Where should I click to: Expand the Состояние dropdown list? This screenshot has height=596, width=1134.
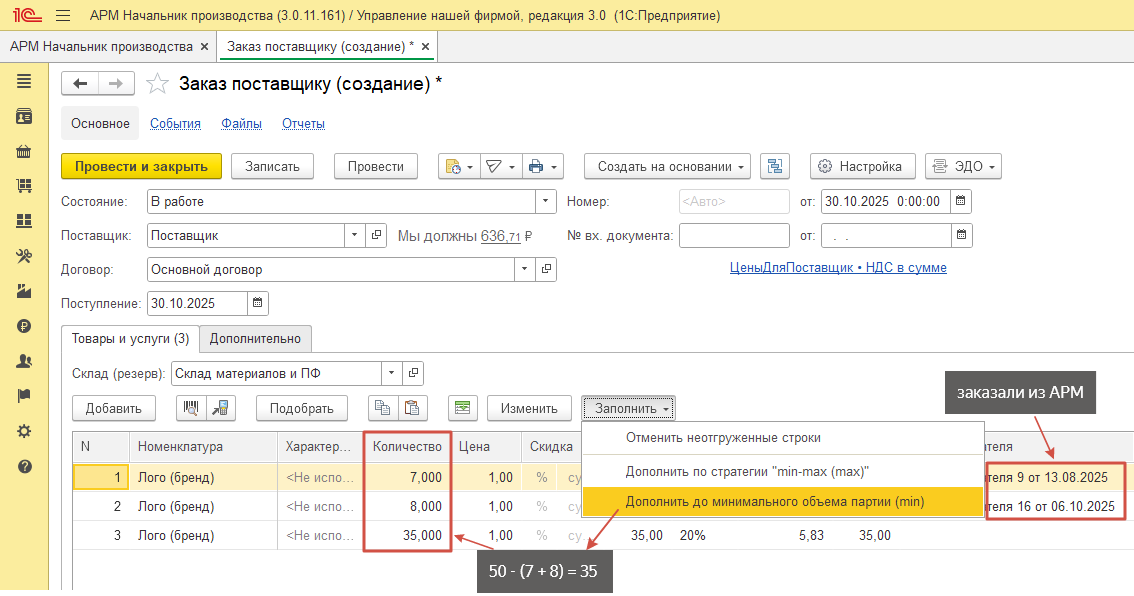click(x=545, y=201)
